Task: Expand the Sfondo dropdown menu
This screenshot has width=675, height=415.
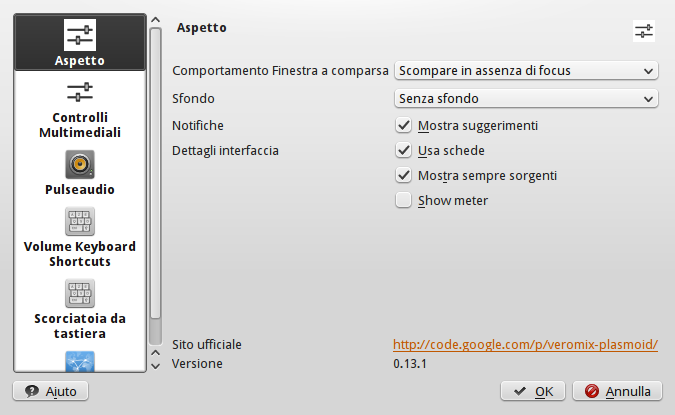Action: pos(526,99)
